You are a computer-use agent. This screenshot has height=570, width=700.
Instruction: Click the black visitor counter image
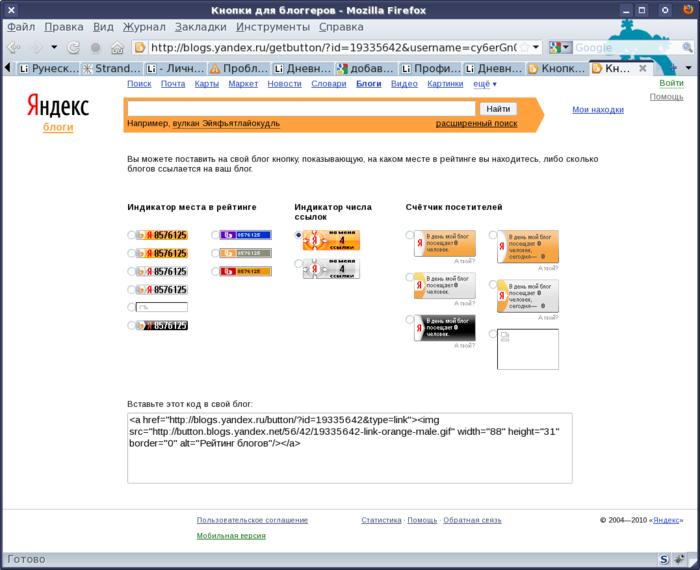point(445,328)
